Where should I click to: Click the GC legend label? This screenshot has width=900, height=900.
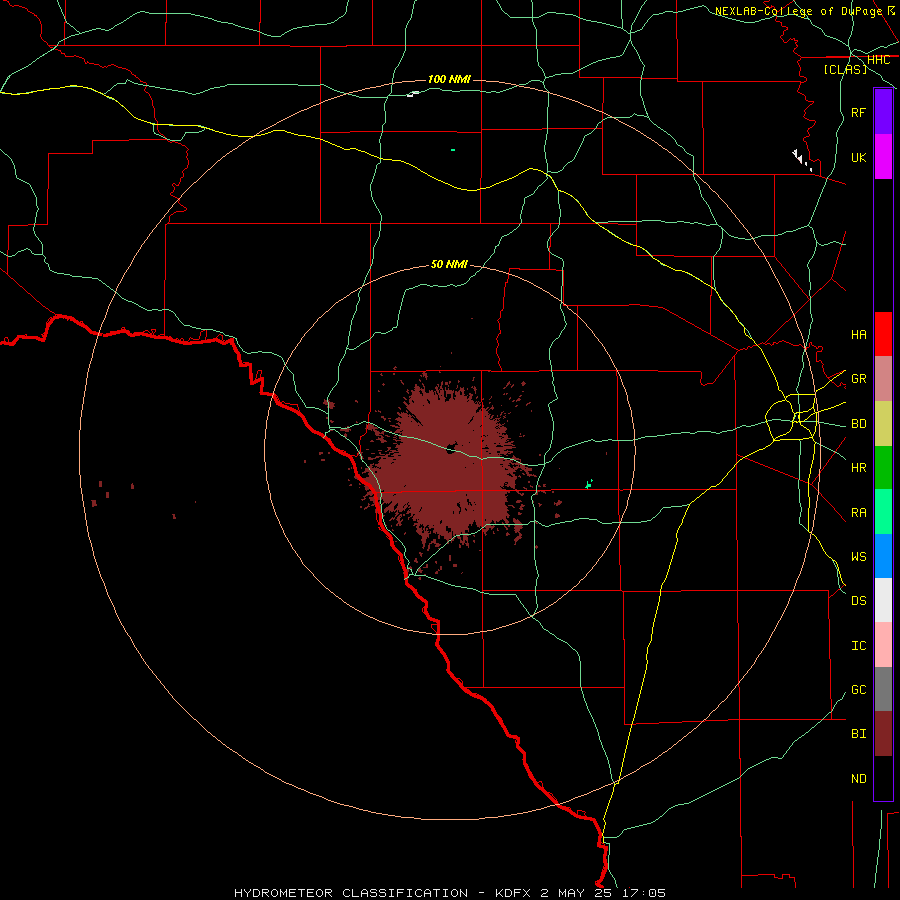[x=858, y=690]
